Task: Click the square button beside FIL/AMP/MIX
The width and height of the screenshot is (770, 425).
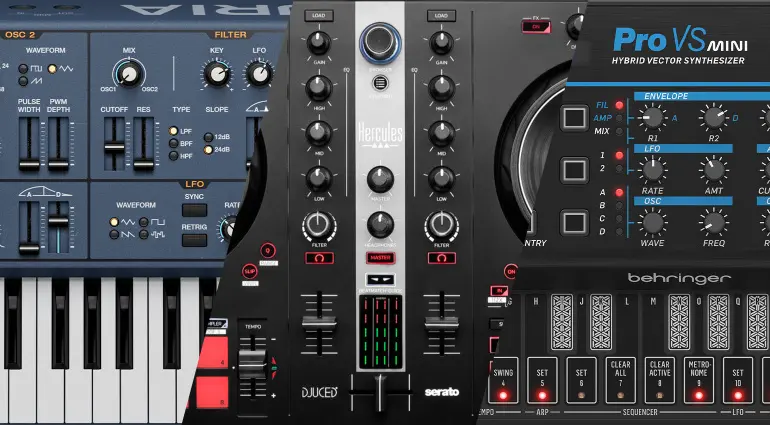Action: pos(574,117)
